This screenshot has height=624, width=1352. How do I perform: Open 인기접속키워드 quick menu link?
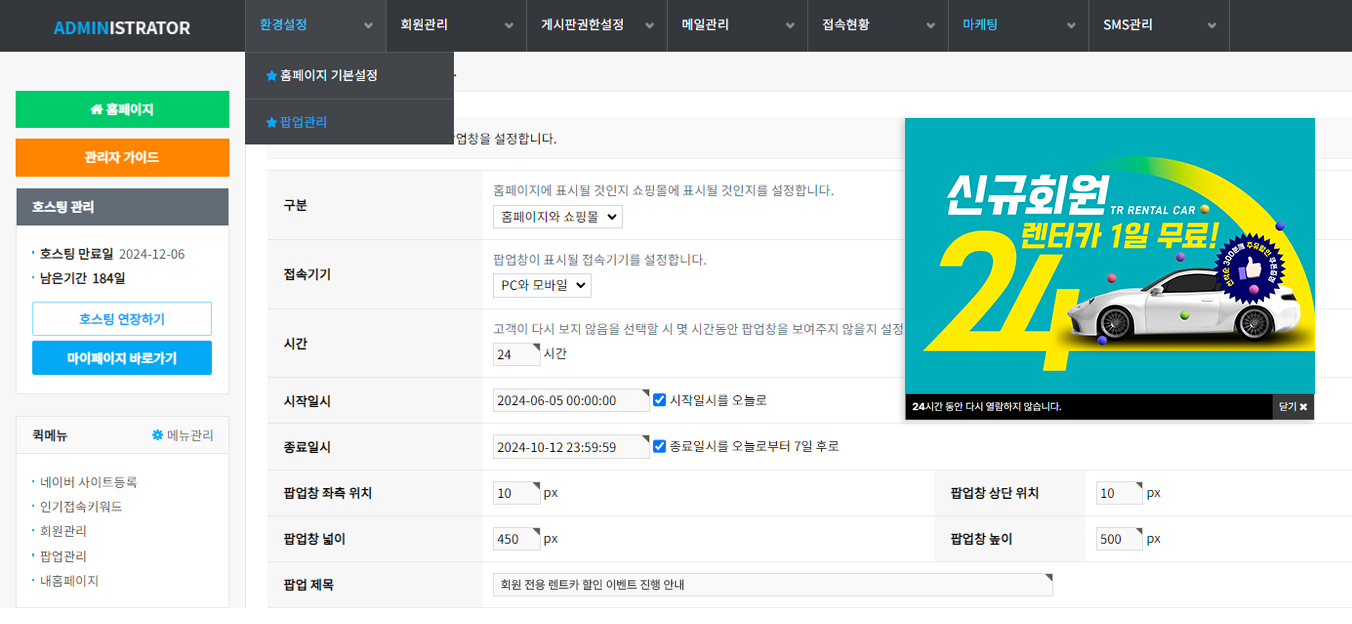tap(81, 507)
